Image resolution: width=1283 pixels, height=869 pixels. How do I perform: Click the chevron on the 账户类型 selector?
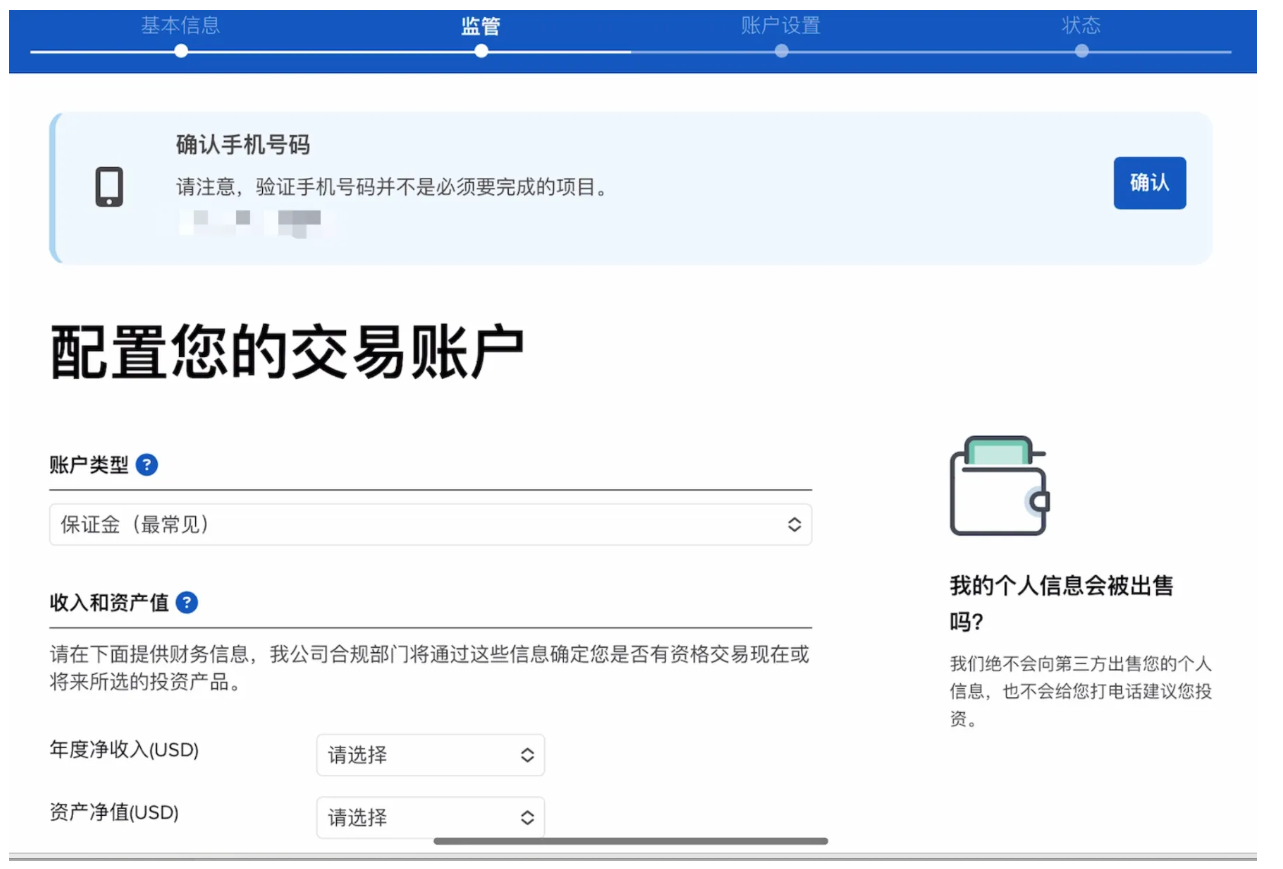[x=794, y=524]
